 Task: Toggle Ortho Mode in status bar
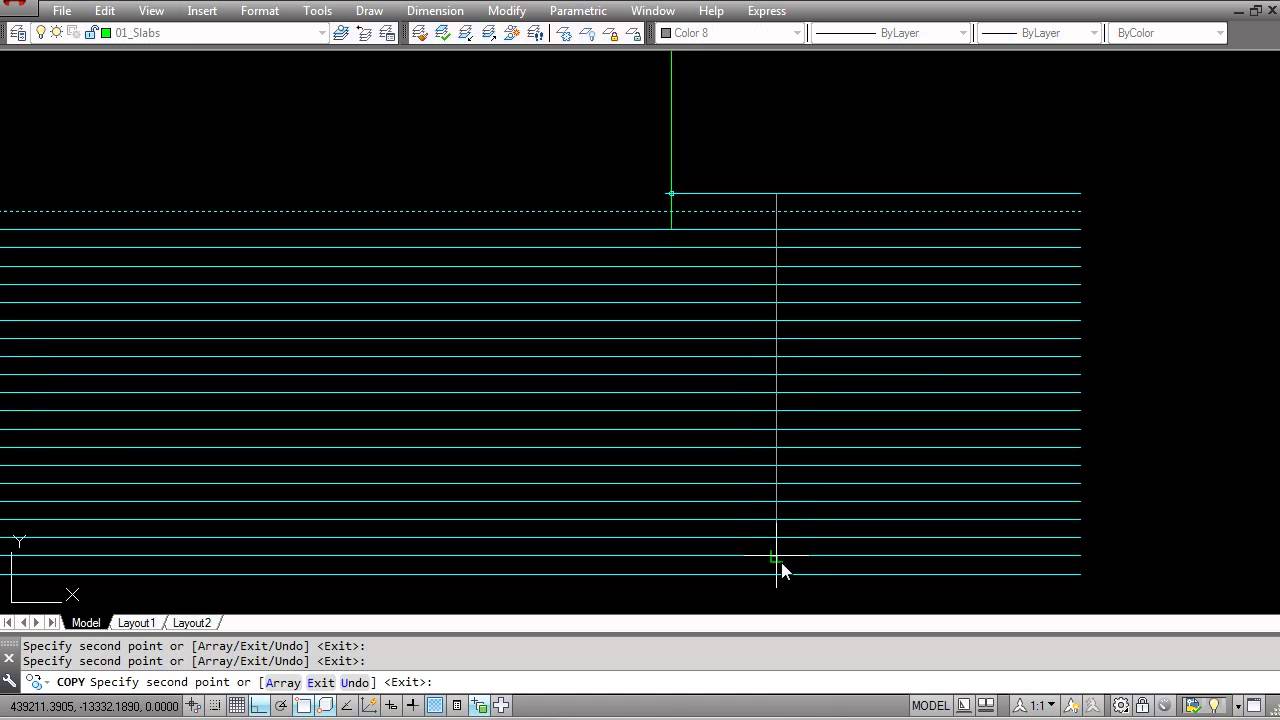[x=259, y=706]
